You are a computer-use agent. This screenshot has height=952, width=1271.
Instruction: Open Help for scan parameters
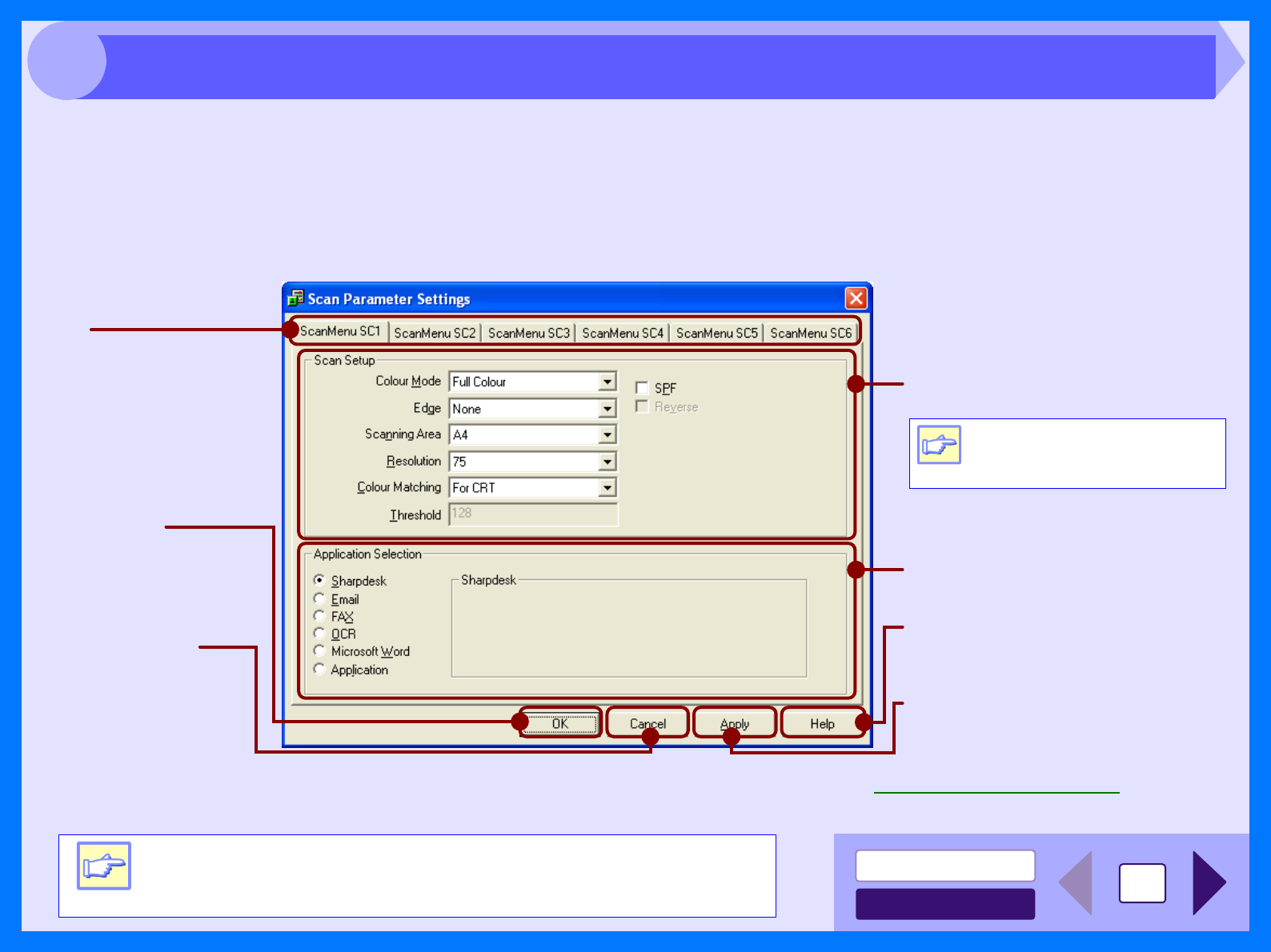(822, 723)
